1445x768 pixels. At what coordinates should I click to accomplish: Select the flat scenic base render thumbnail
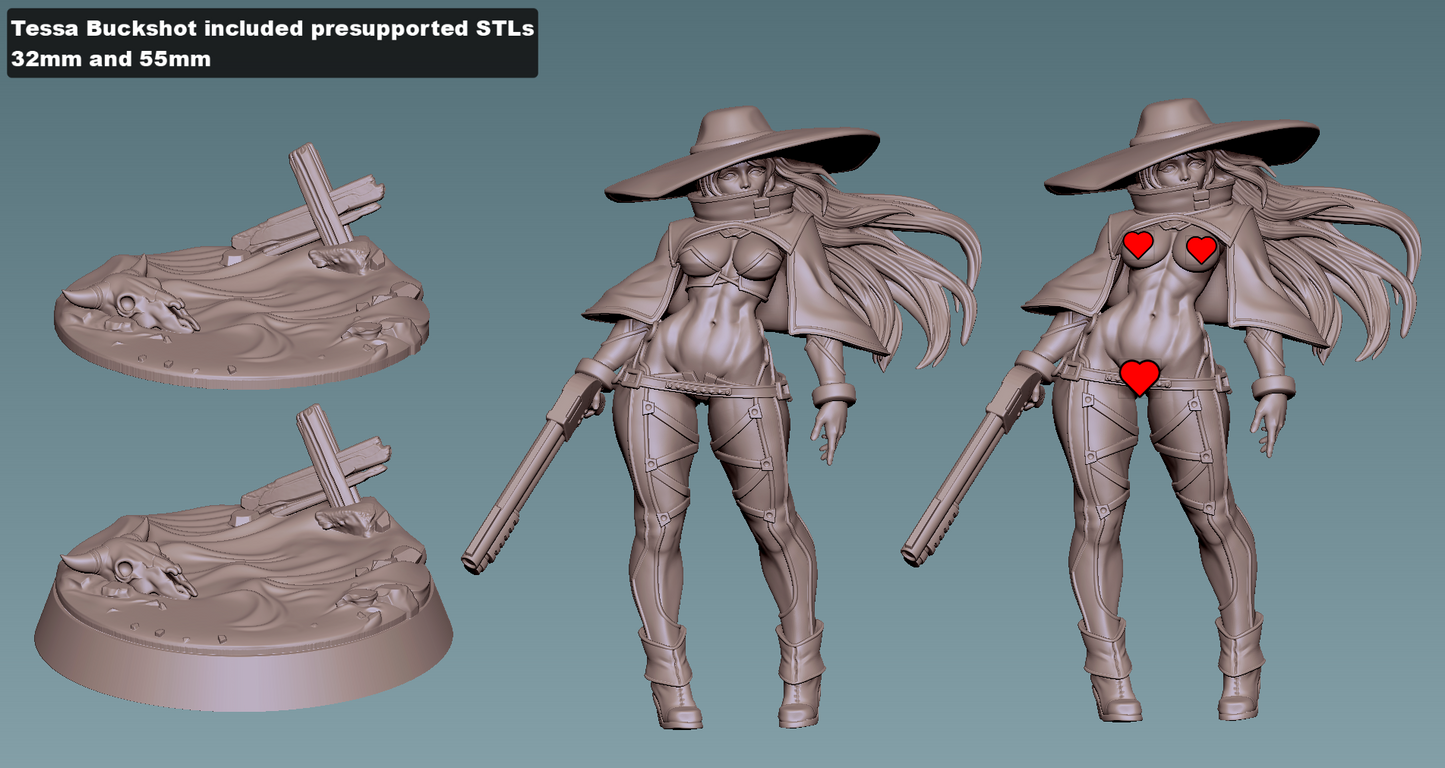click(x=241, y=267)
